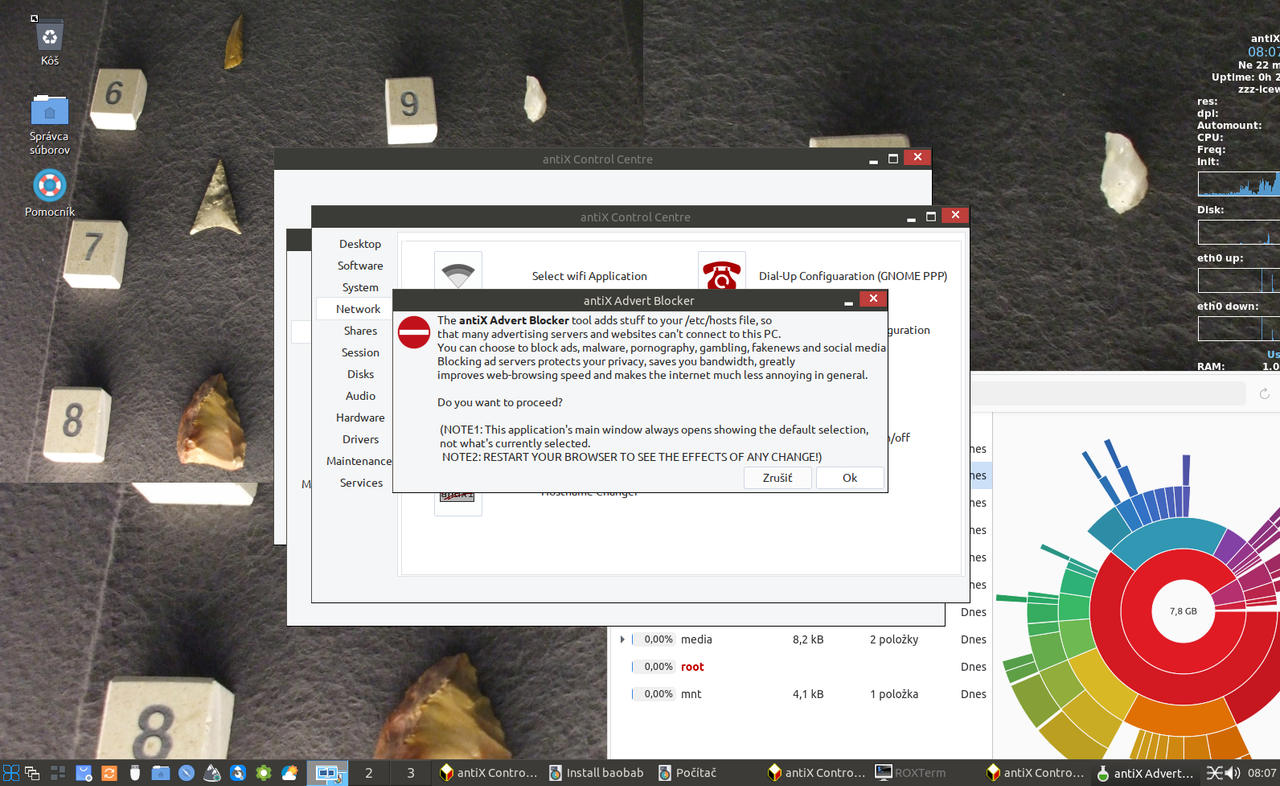Screen dimensions: 1280x786
Task: Open the Session tab
Action: pos(360,353)
